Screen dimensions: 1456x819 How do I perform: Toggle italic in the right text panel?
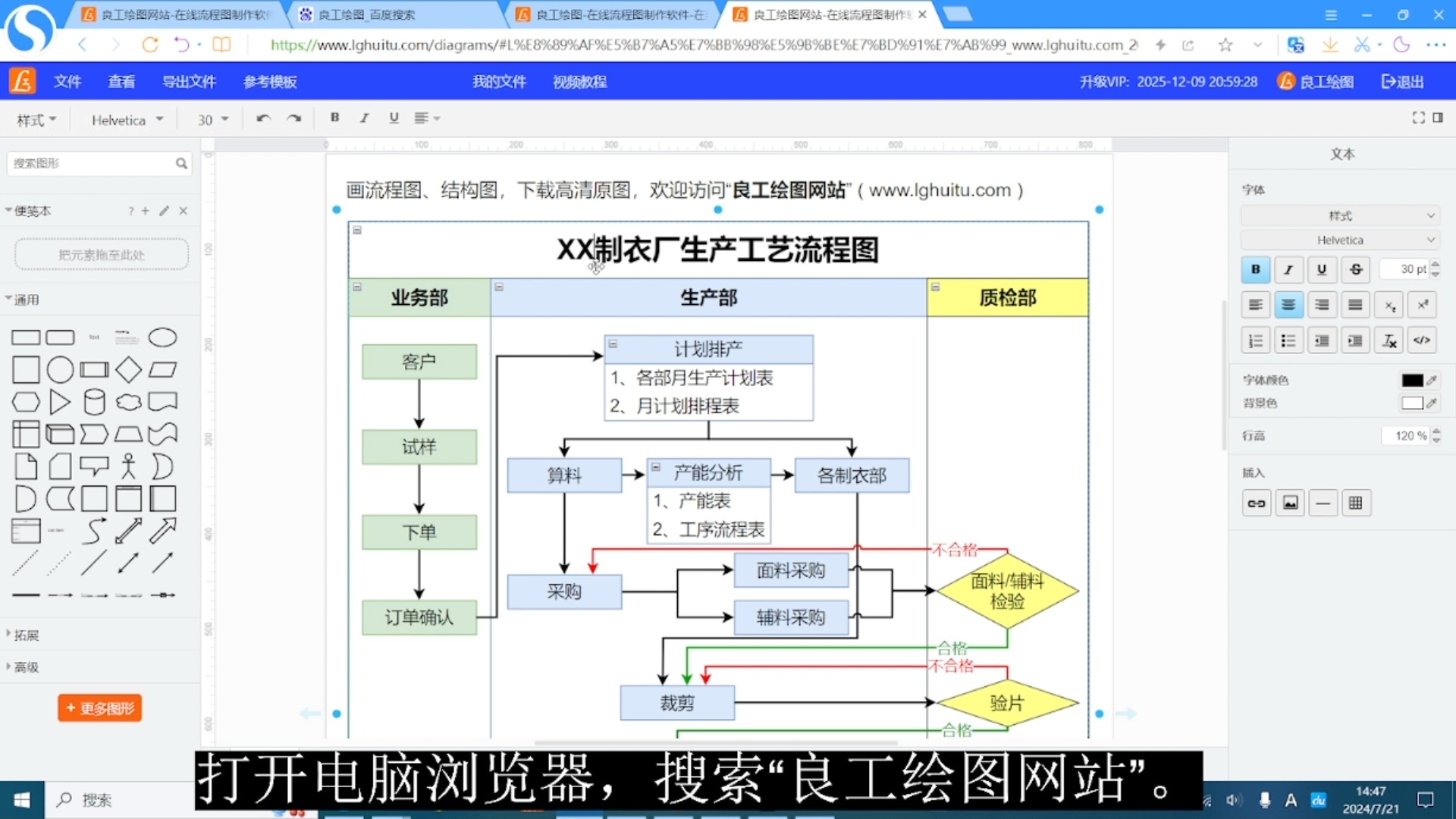tap(1289, 269)
